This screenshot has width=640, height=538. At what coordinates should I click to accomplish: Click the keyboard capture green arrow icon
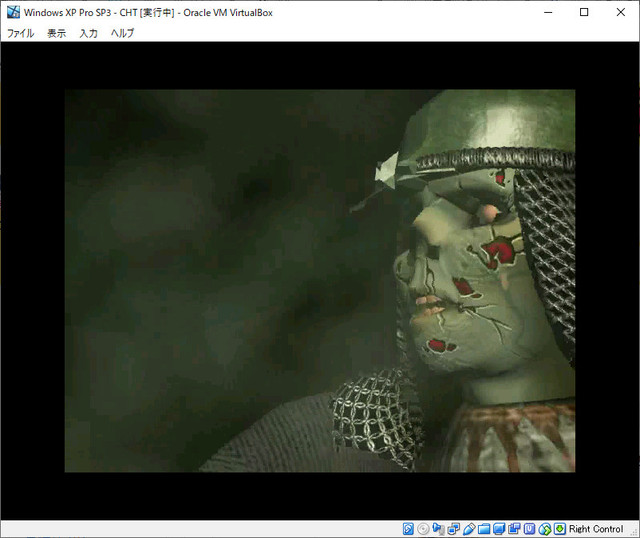pos(560,529)
